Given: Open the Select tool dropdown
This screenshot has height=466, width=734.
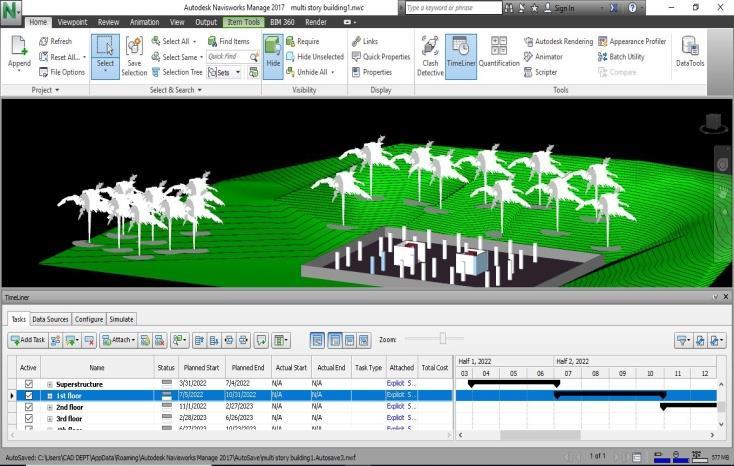Looking at the screenshot, I should (x=105, y=71).
